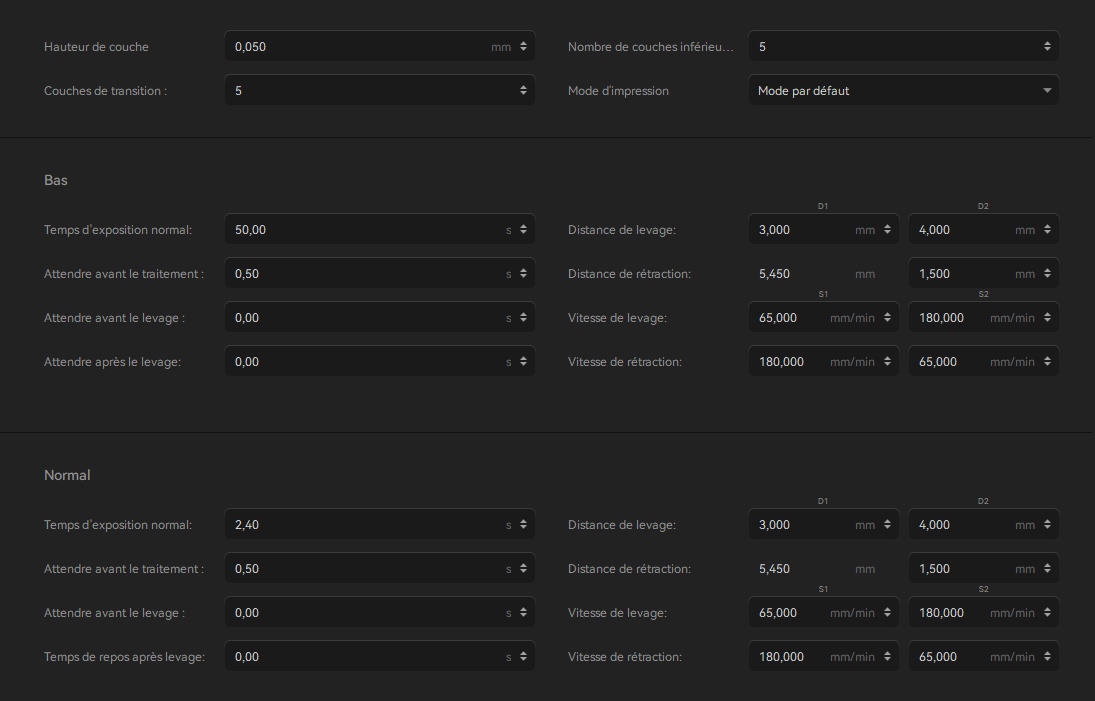Click Normal Vitesse de rétraction 65,000 stepper

click(1047, 657)
